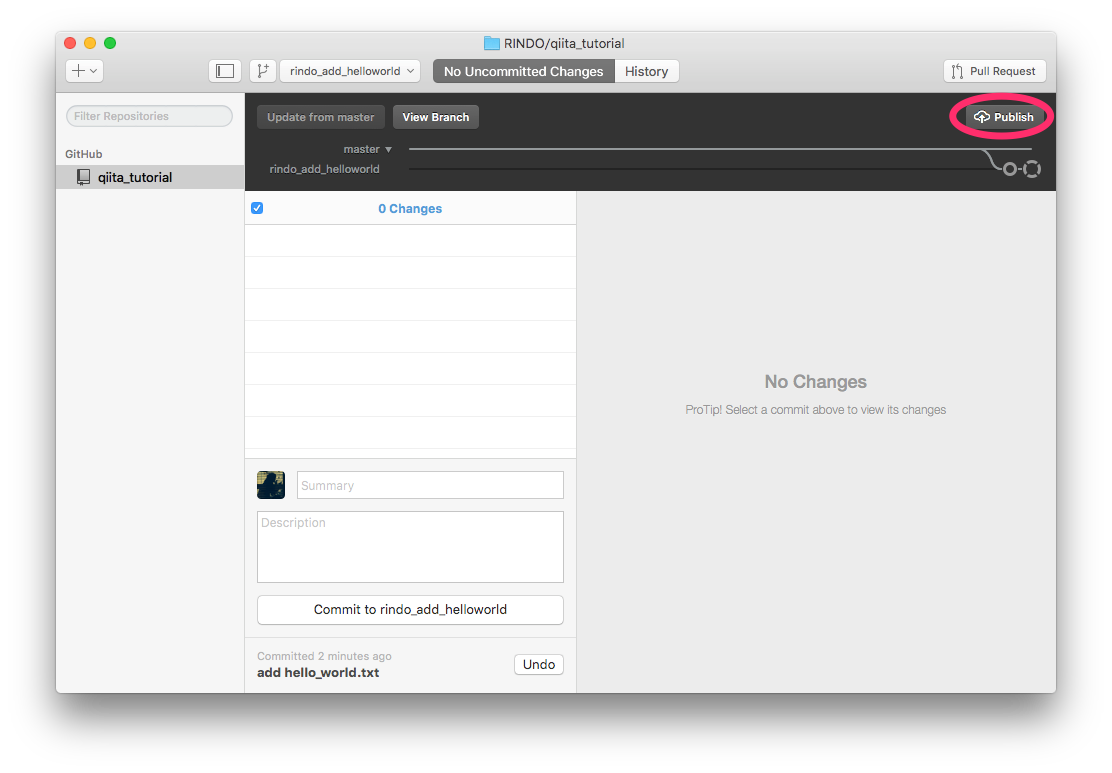Open the rindo_add_helloworld branch dropdown

tap(349, 71)
